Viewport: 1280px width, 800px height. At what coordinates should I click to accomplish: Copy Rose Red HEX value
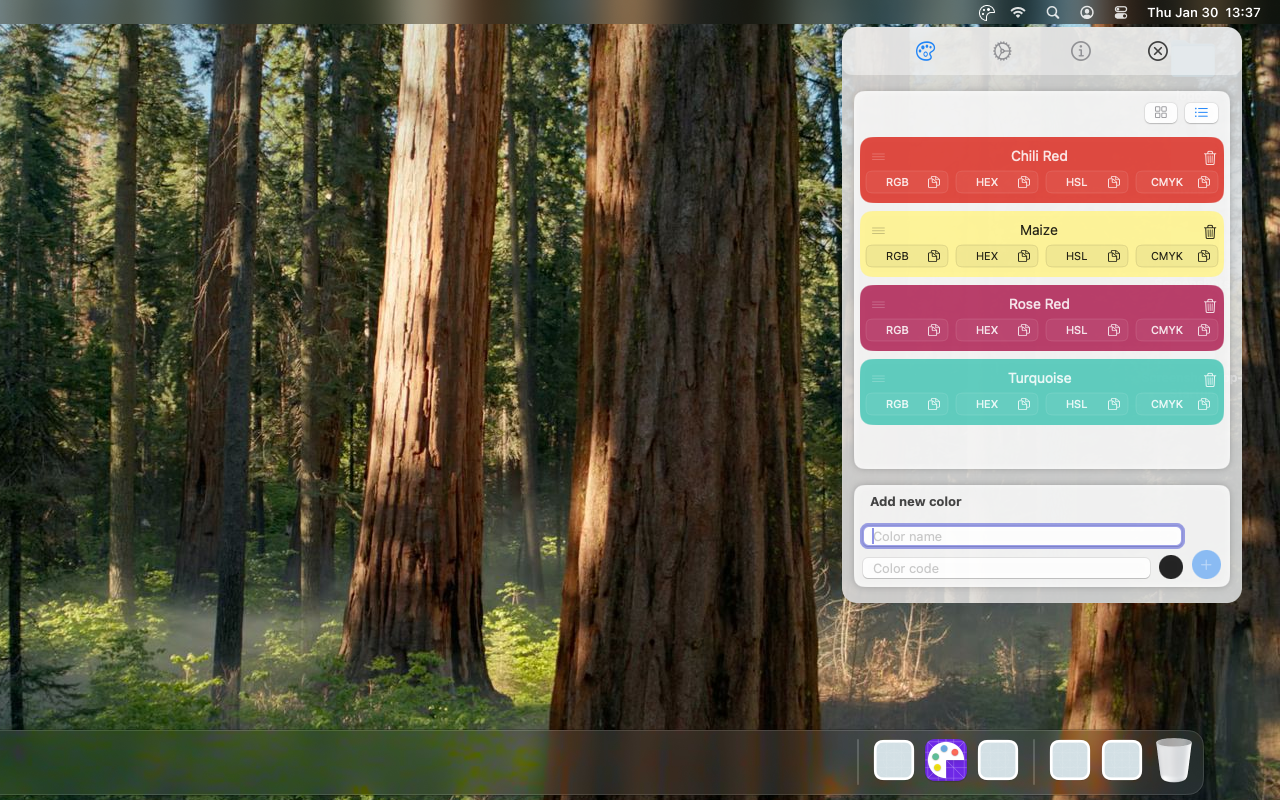(x=997, y=330)
